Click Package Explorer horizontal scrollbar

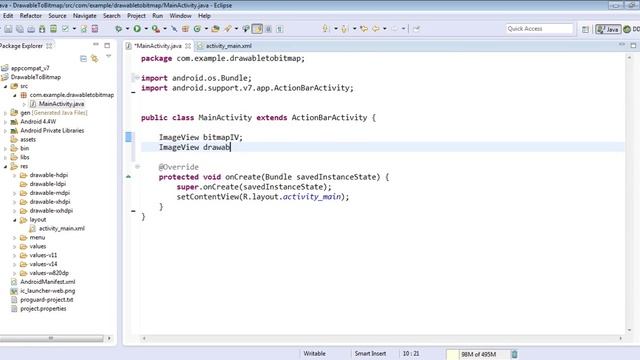point(51,338)
